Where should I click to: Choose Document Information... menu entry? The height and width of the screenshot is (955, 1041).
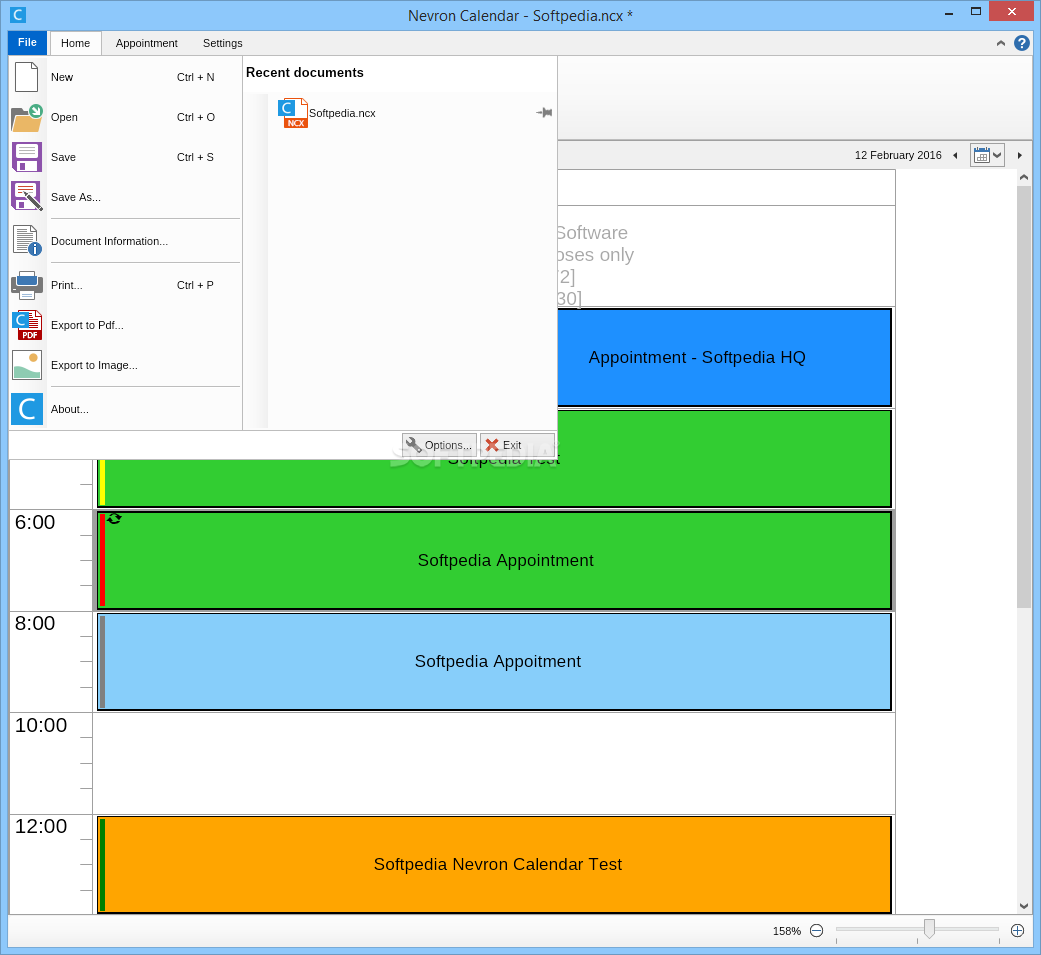click(125, 241)
